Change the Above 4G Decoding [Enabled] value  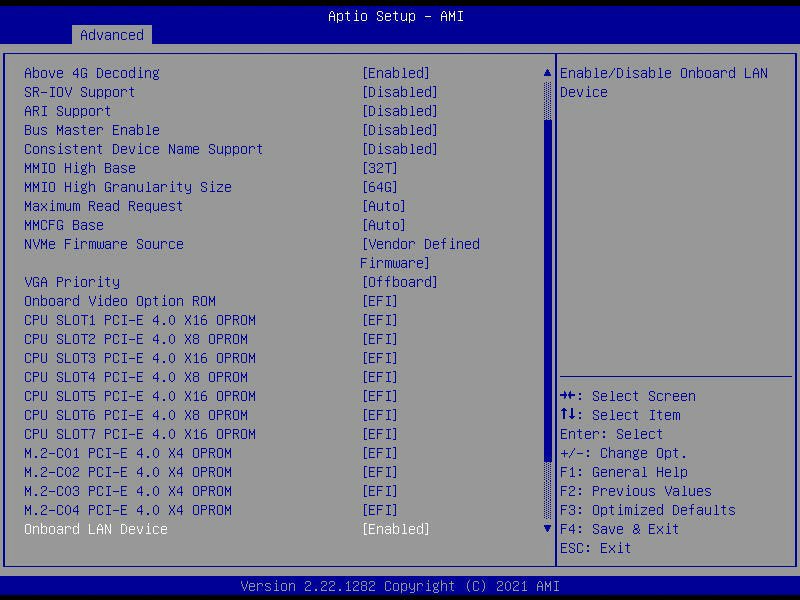(x=395, y=73)
